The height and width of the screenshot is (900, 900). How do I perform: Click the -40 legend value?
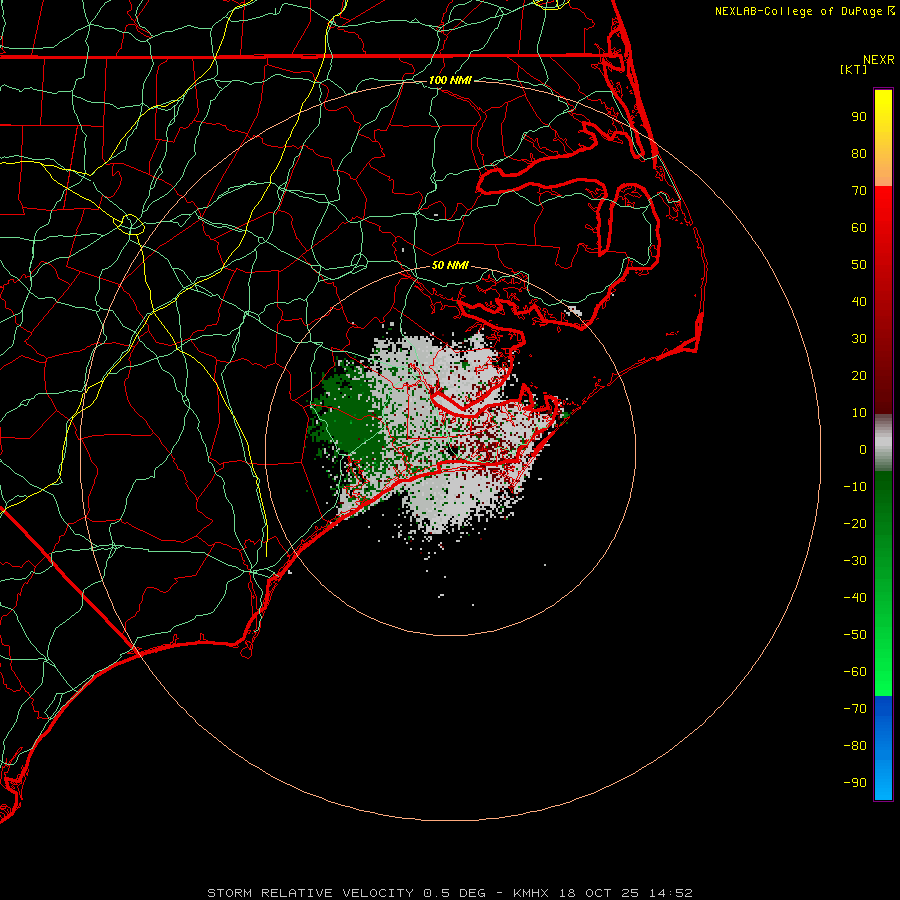(x=855, y=598)
